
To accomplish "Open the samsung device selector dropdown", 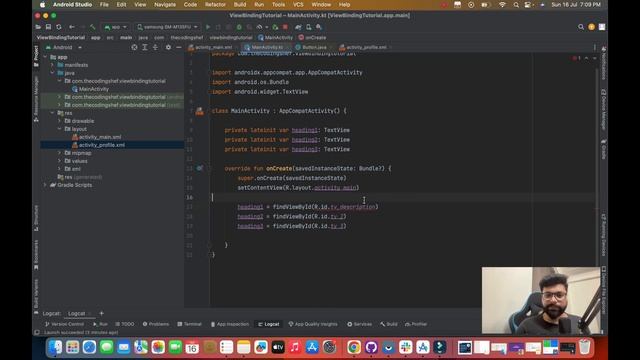I will [x=167, y=27].
